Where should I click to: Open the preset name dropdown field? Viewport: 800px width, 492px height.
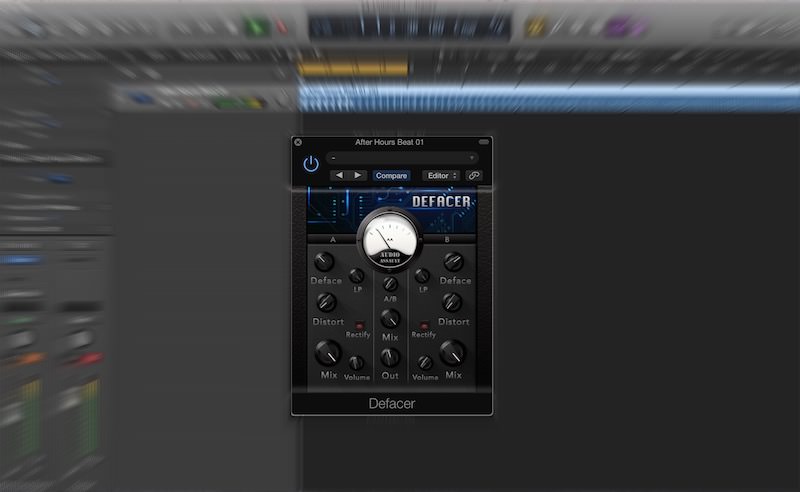tap(402, 158)
